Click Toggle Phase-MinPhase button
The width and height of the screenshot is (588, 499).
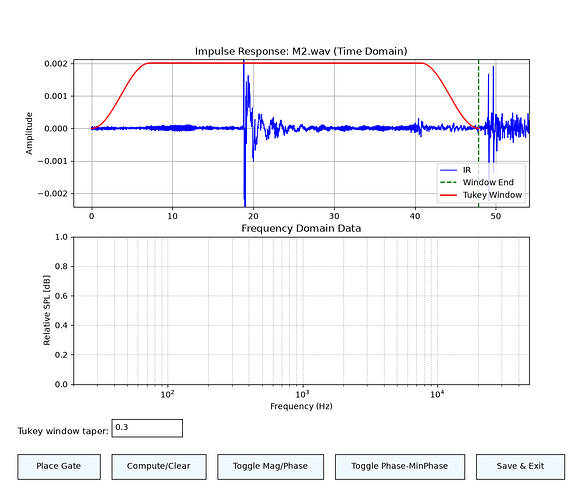tap(400, 466)
